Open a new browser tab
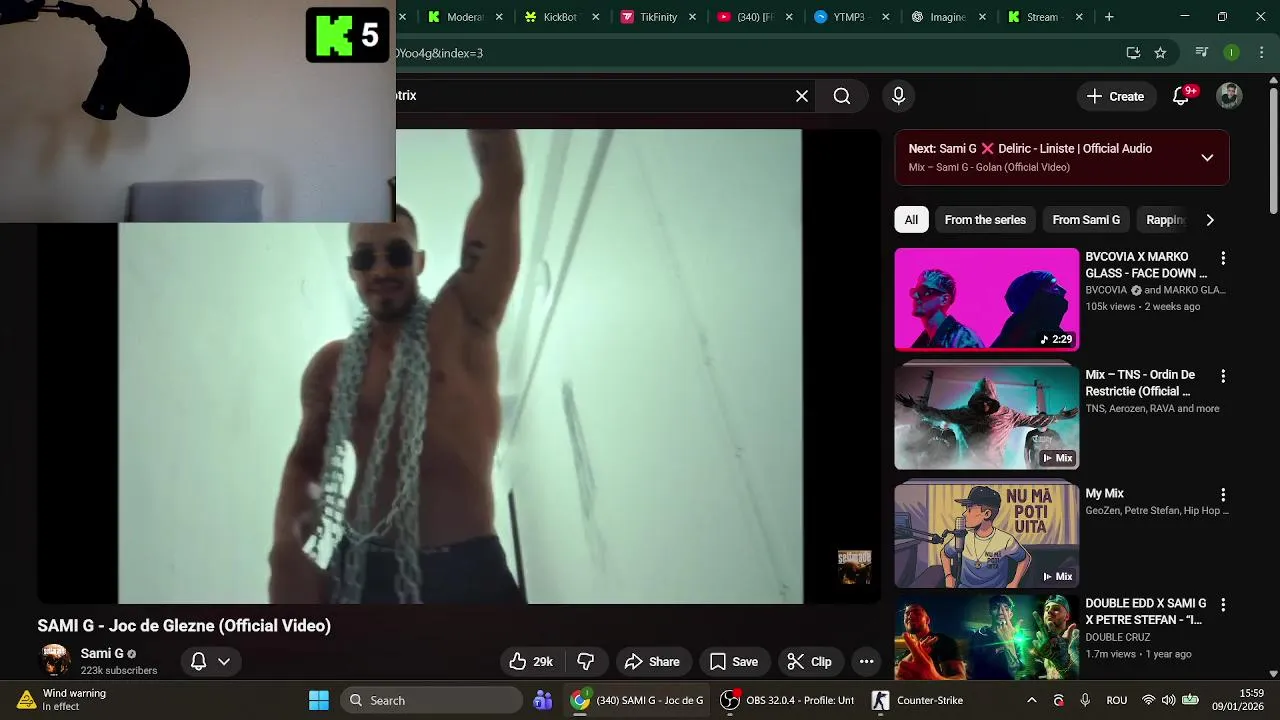 pyautogui.click(x=1109, y=17)
